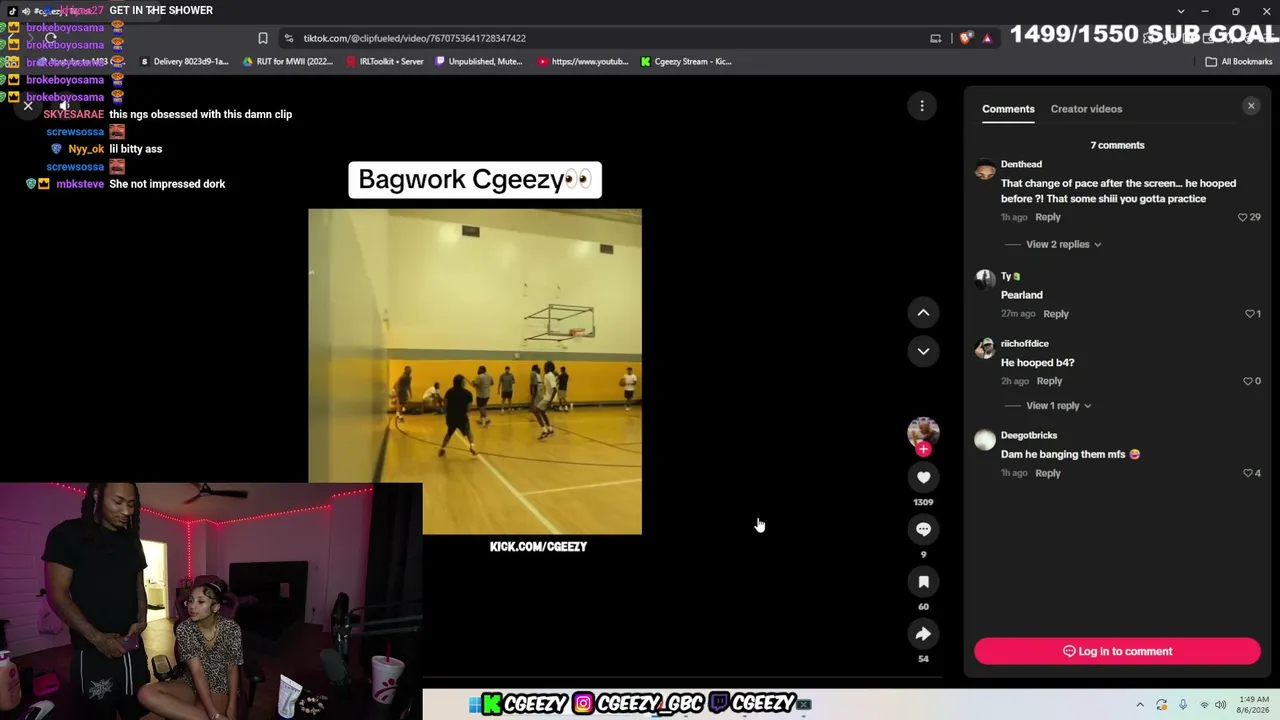Viewport: 1280px width, 720px height.
Task: Expand View 2 replies under Denthead's comment
Action: (1063, 244)
